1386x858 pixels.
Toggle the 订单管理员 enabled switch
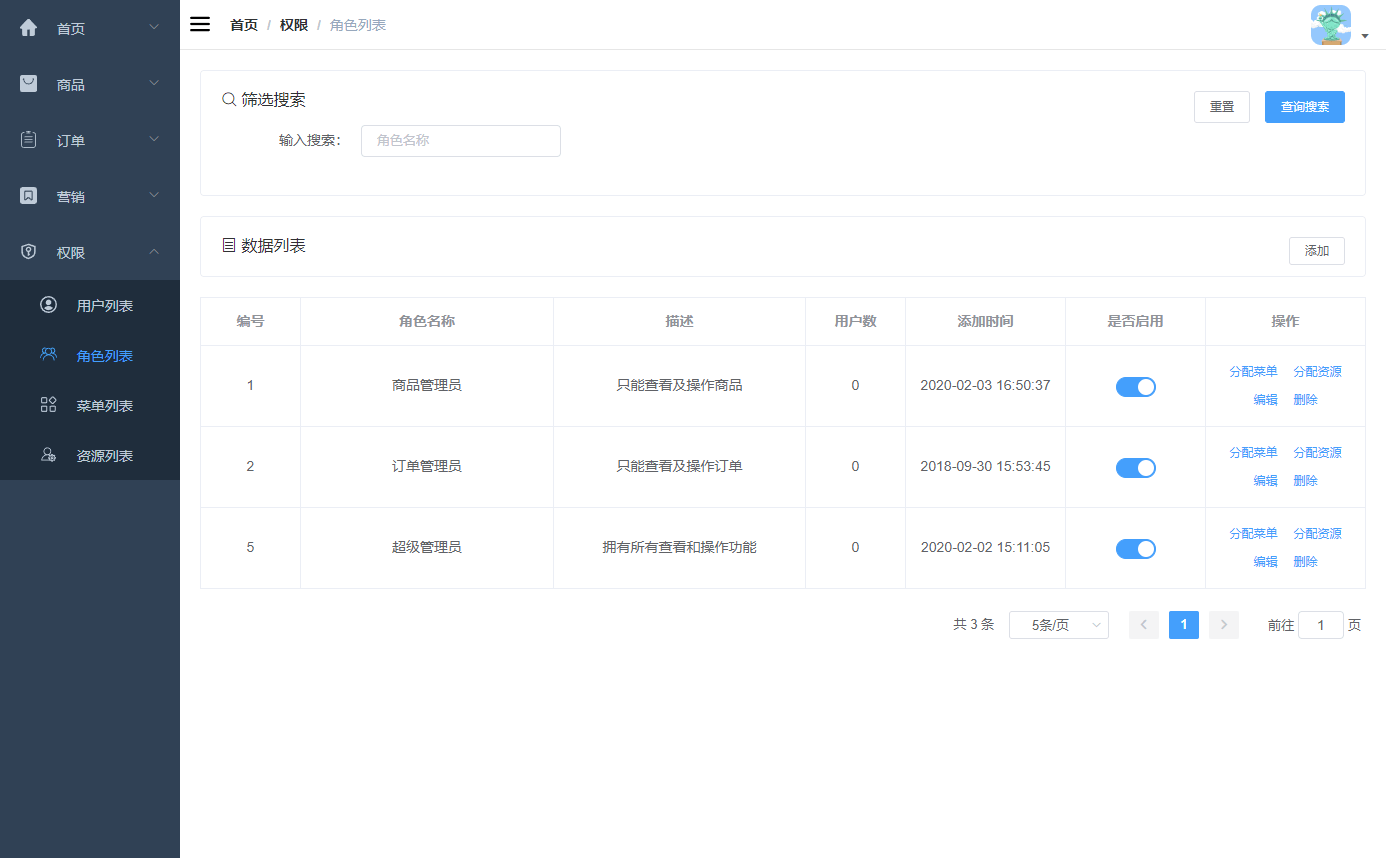pyautogui.click(x=1135, y=468)
